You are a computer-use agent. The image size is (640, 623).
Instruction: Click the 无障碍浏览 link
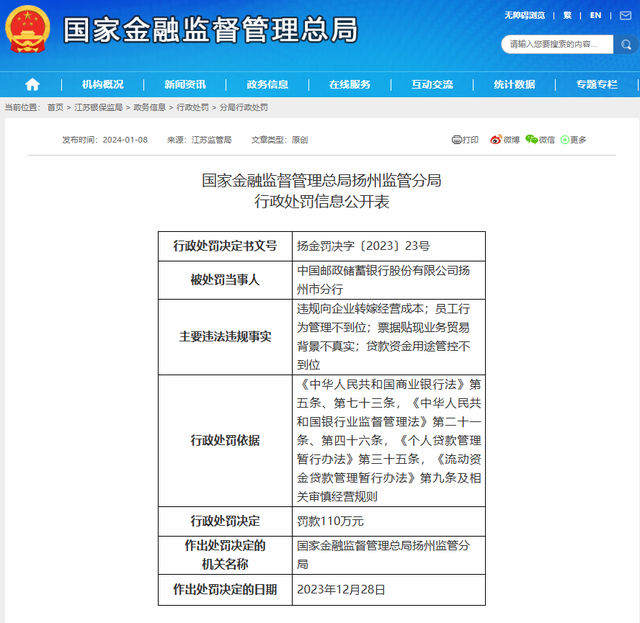pyautogui.click(x=524, y=16)
